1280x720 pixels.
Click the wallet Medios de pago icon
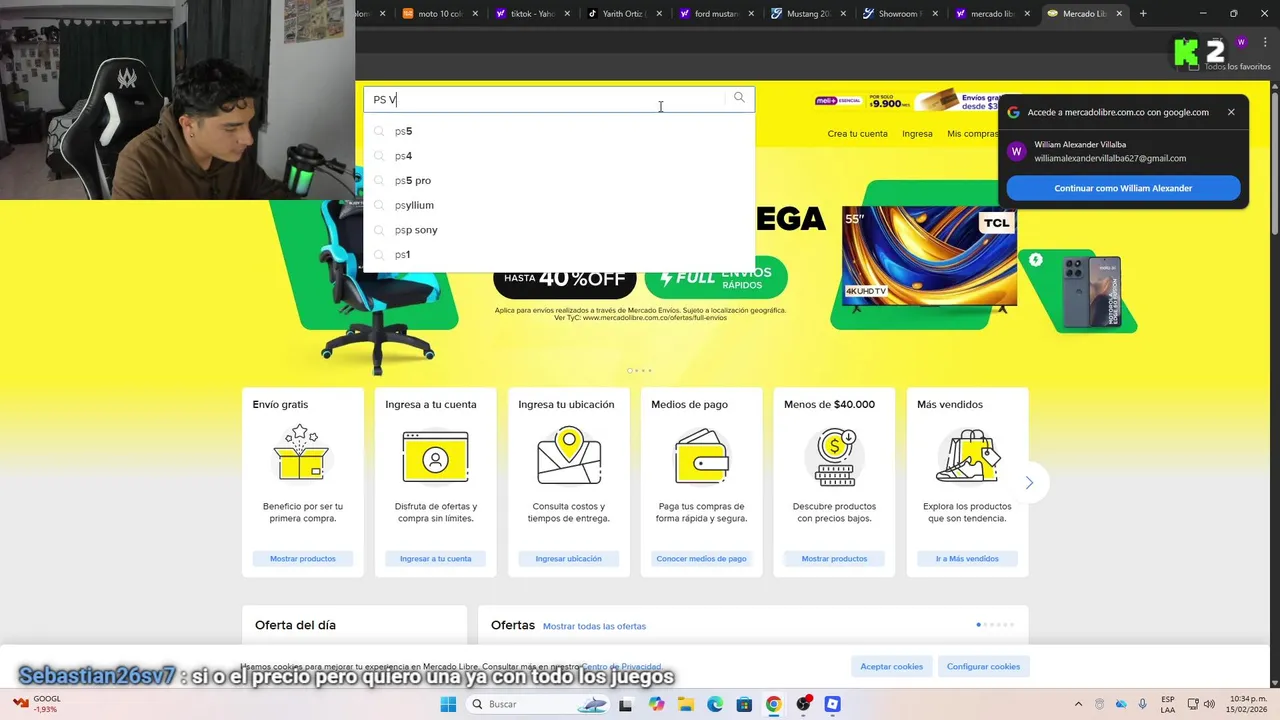[x=701, y=456]
